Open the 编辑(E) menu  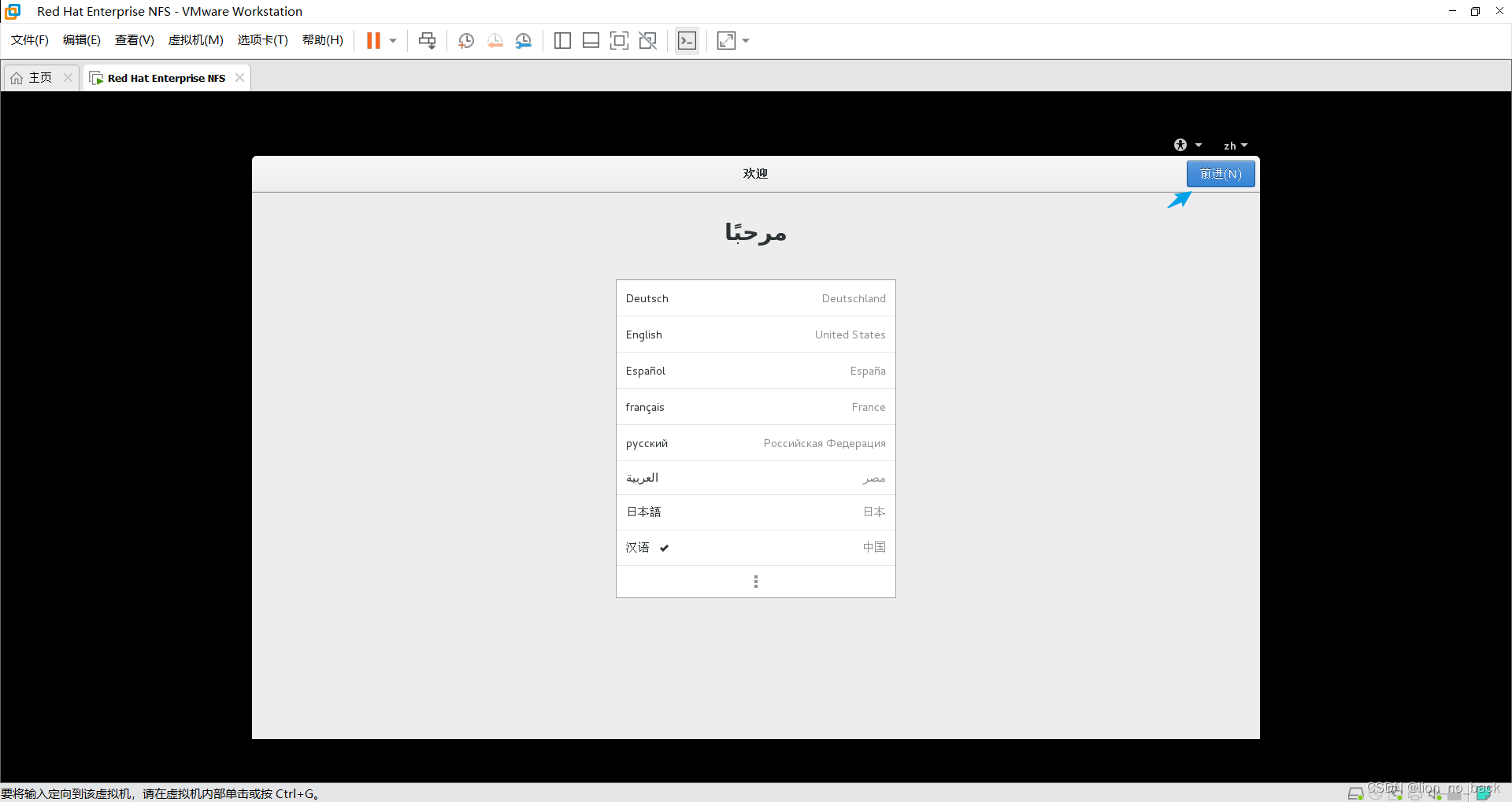click(x=82, y=40)
